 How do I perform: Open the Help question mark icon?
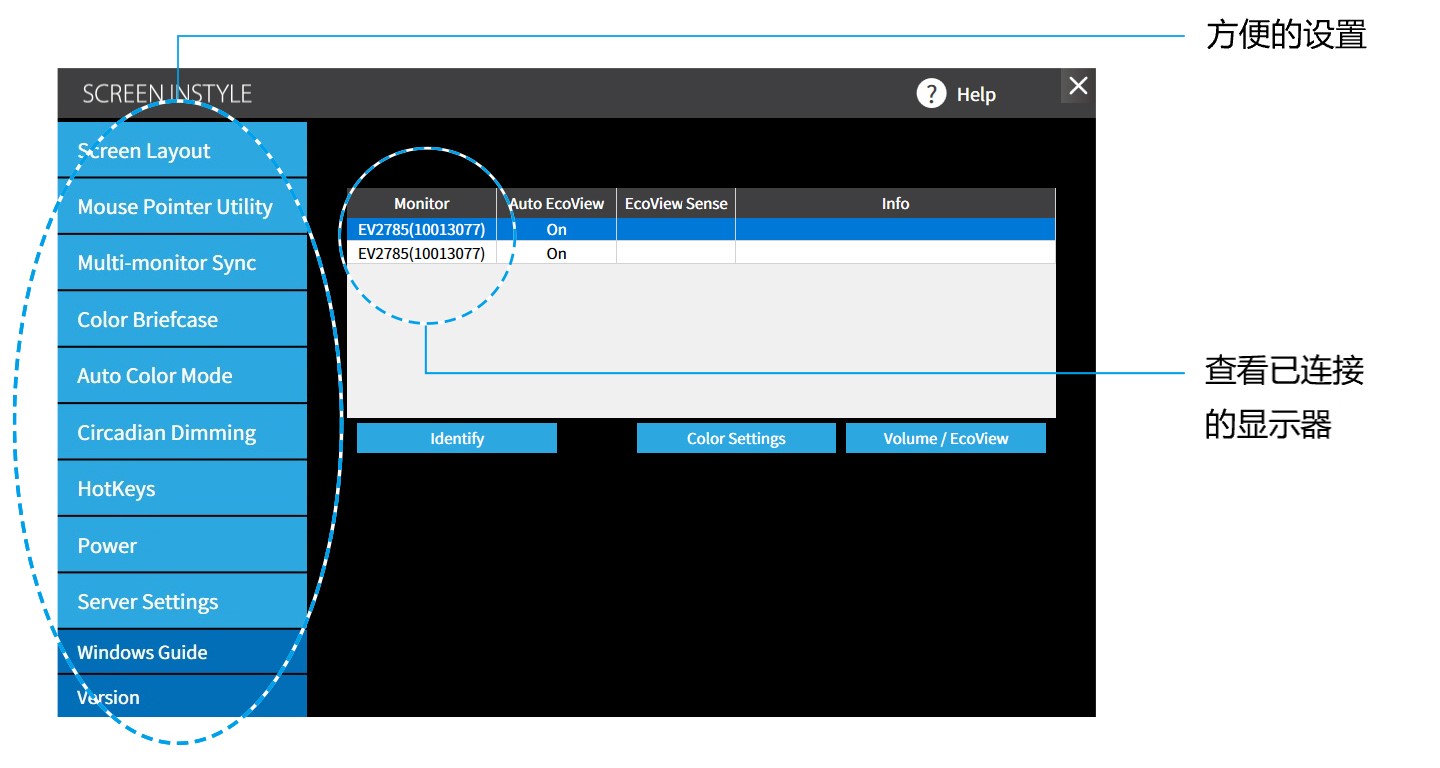[x=931, y=94]
